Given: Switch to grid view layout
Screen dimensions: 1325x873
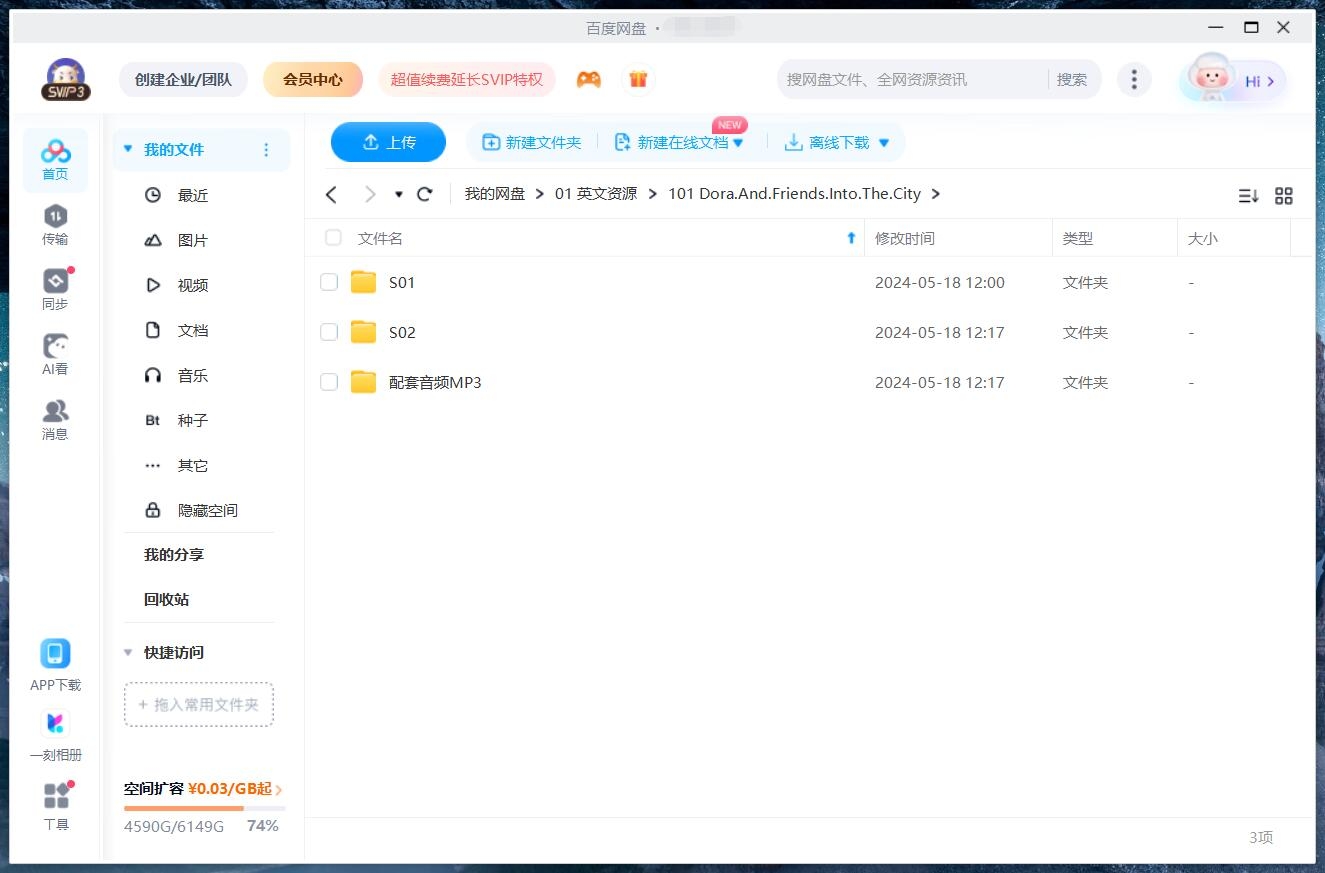Looking at the screenshot, I should tap(1284, 196).
